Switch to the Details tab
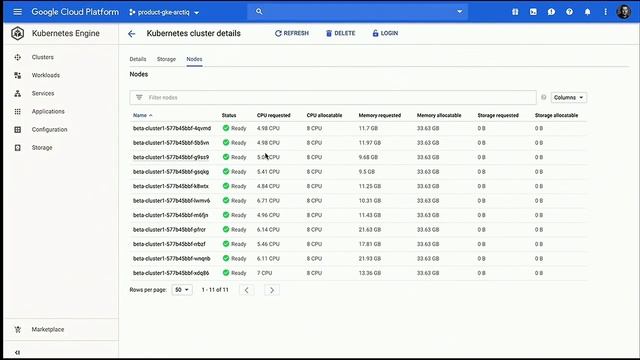Viewport: 640px width, 360px height. [x=138, y=59]
